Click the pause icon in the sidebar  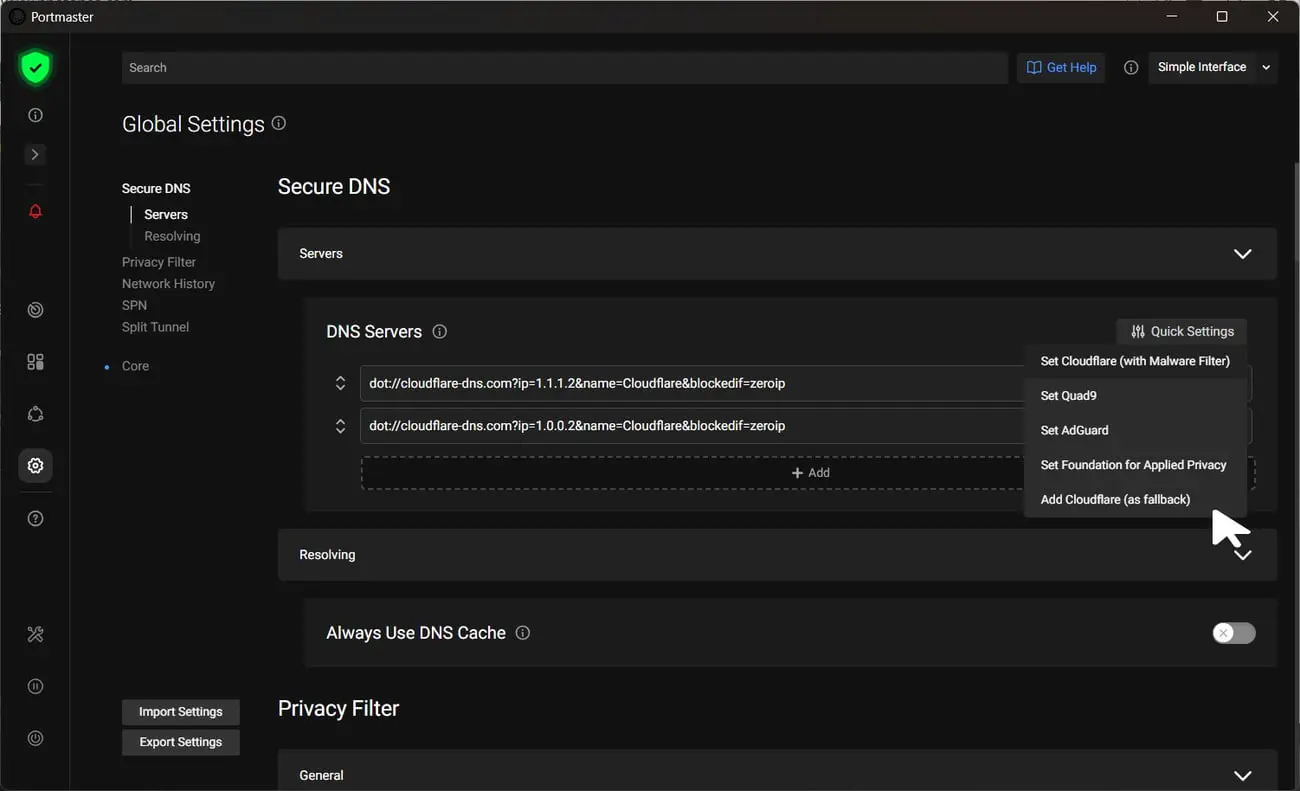pos(35,686)
